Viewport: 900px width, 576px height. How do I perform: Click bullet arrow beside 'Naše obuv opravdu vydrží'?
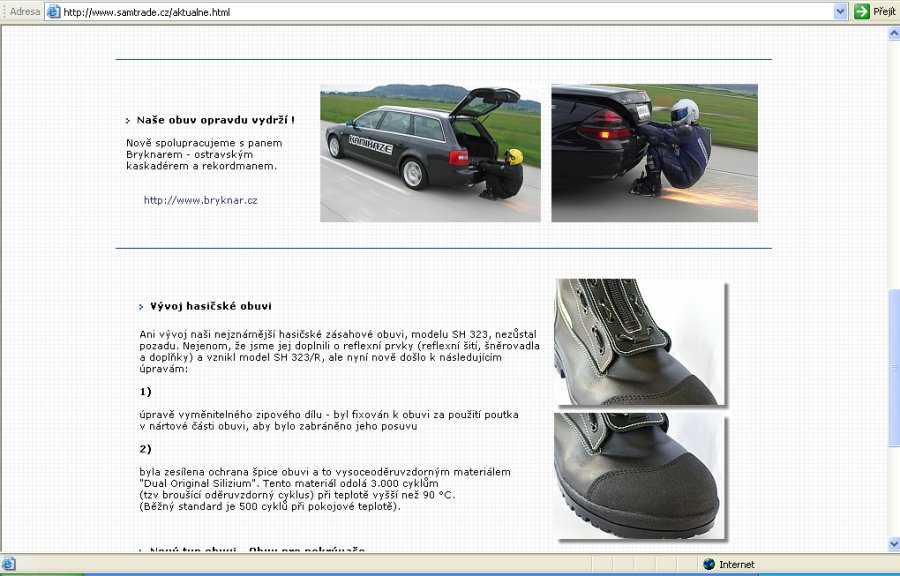coord(128,121)
